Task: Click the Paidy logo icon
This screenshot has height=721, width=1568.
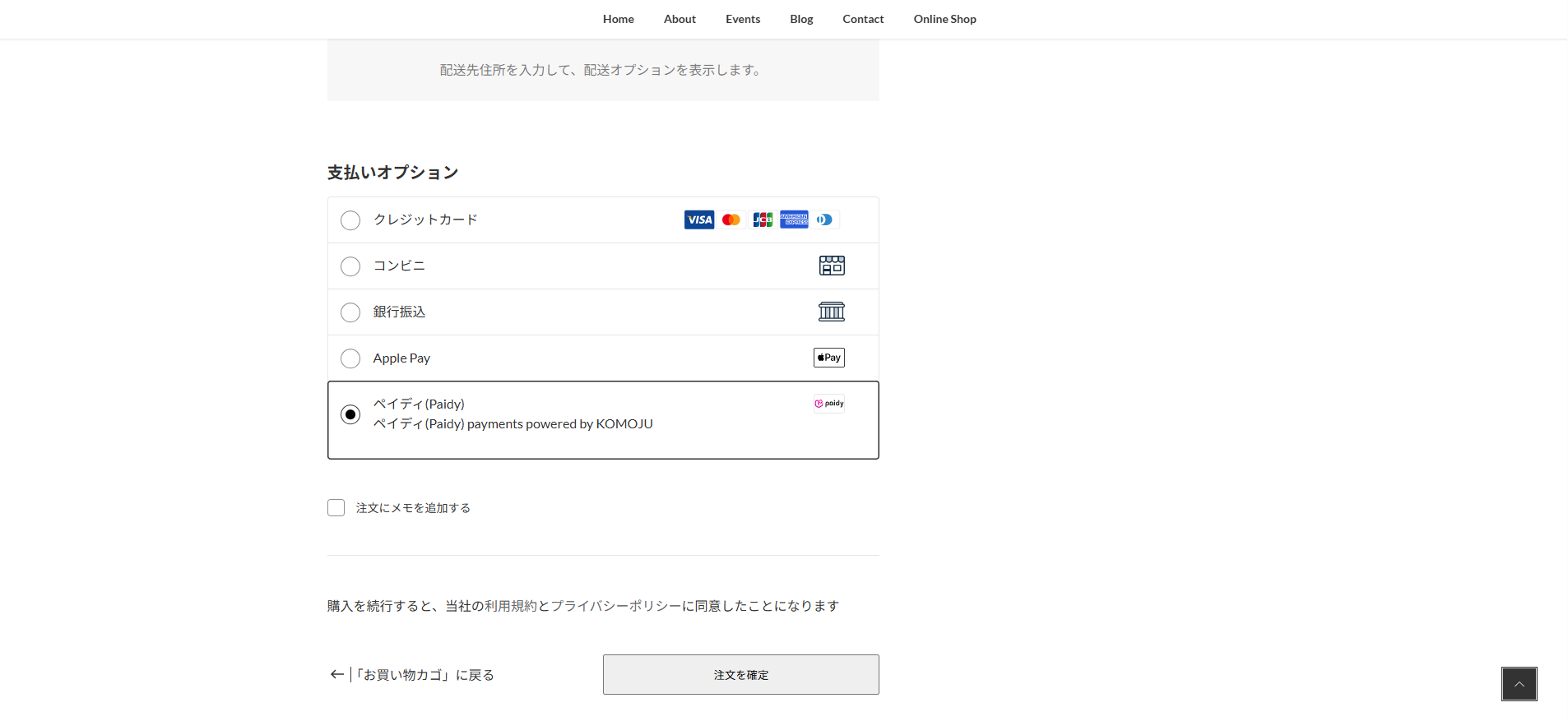Action: click(829, 404)
